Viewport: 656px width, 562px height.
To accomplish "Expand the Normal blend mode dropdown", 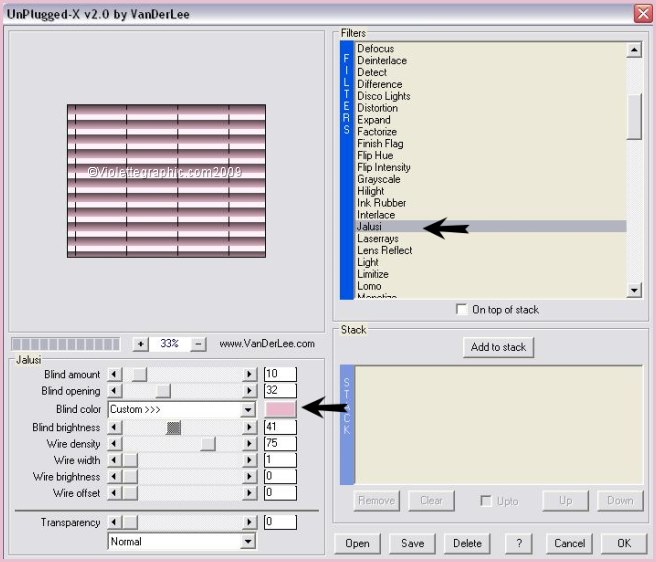I will [248, 542].
